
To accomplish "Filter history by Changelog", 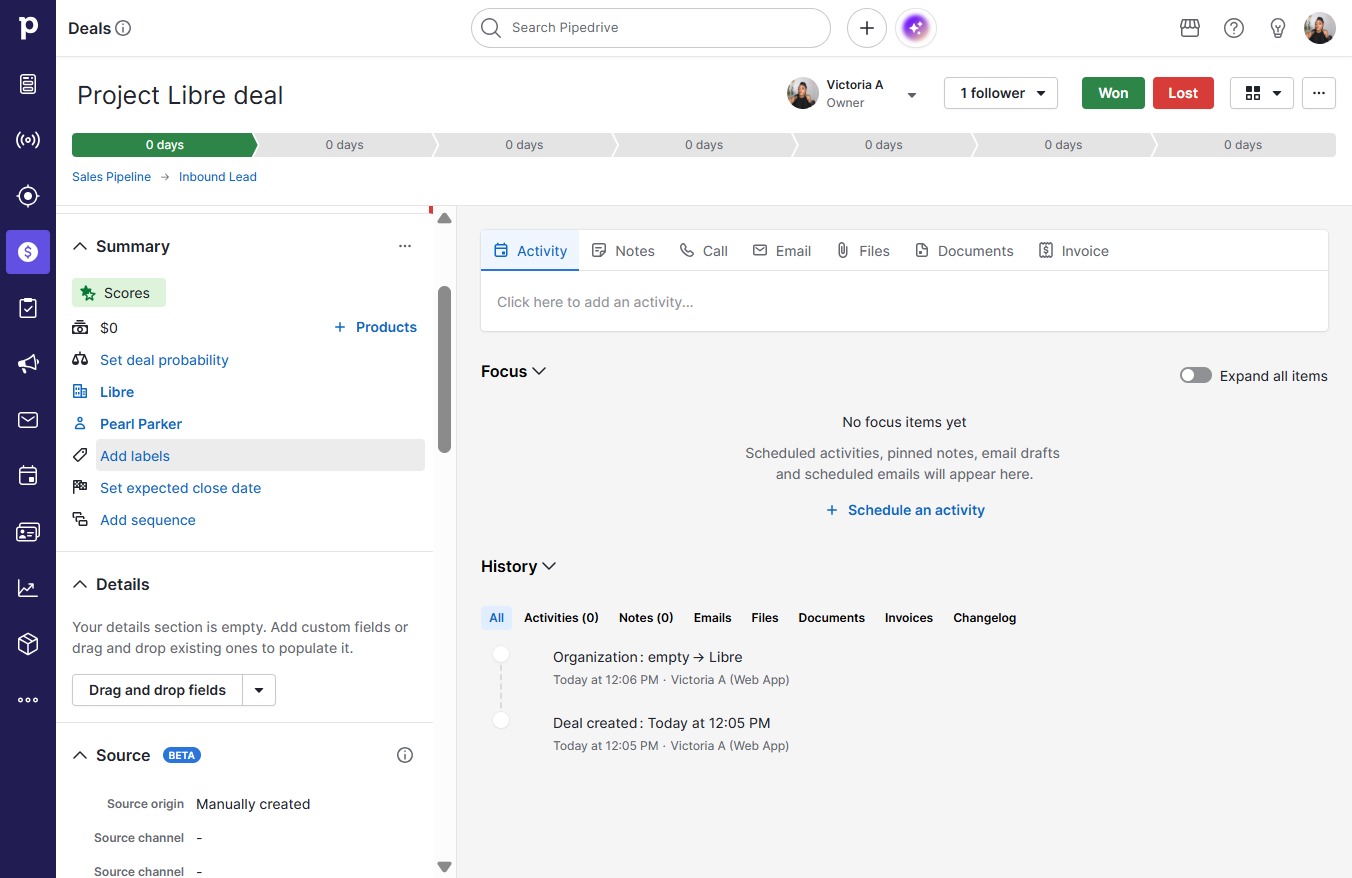I will click(984, 618).
